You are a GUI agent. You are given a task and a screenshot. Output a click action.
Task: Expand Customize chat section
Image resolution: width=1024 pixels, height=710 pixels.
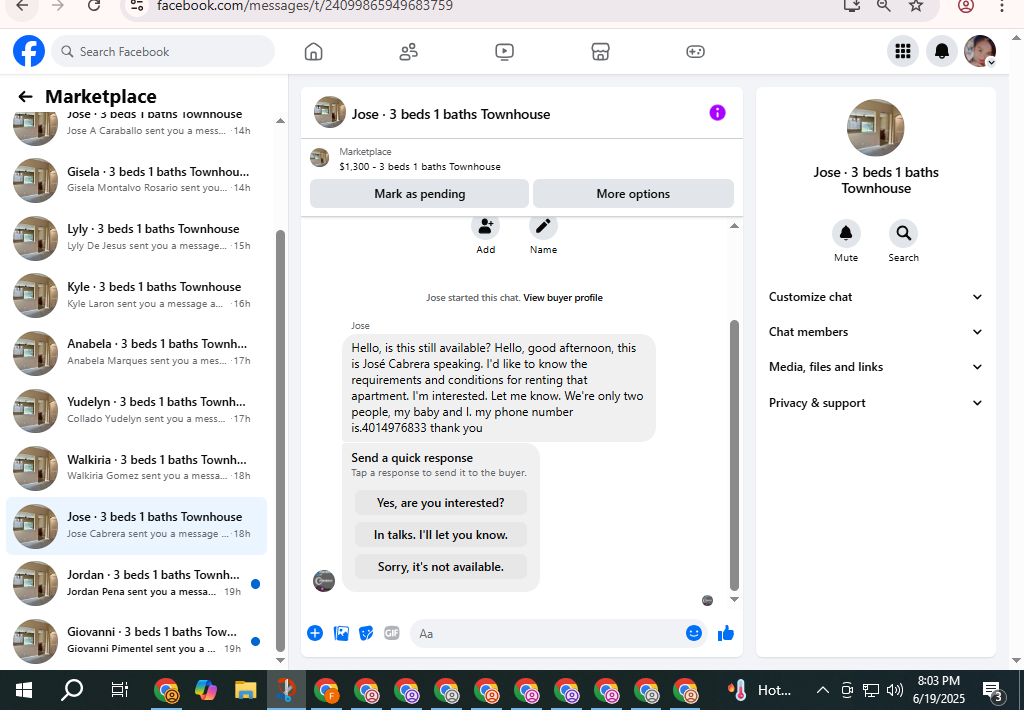875,297
